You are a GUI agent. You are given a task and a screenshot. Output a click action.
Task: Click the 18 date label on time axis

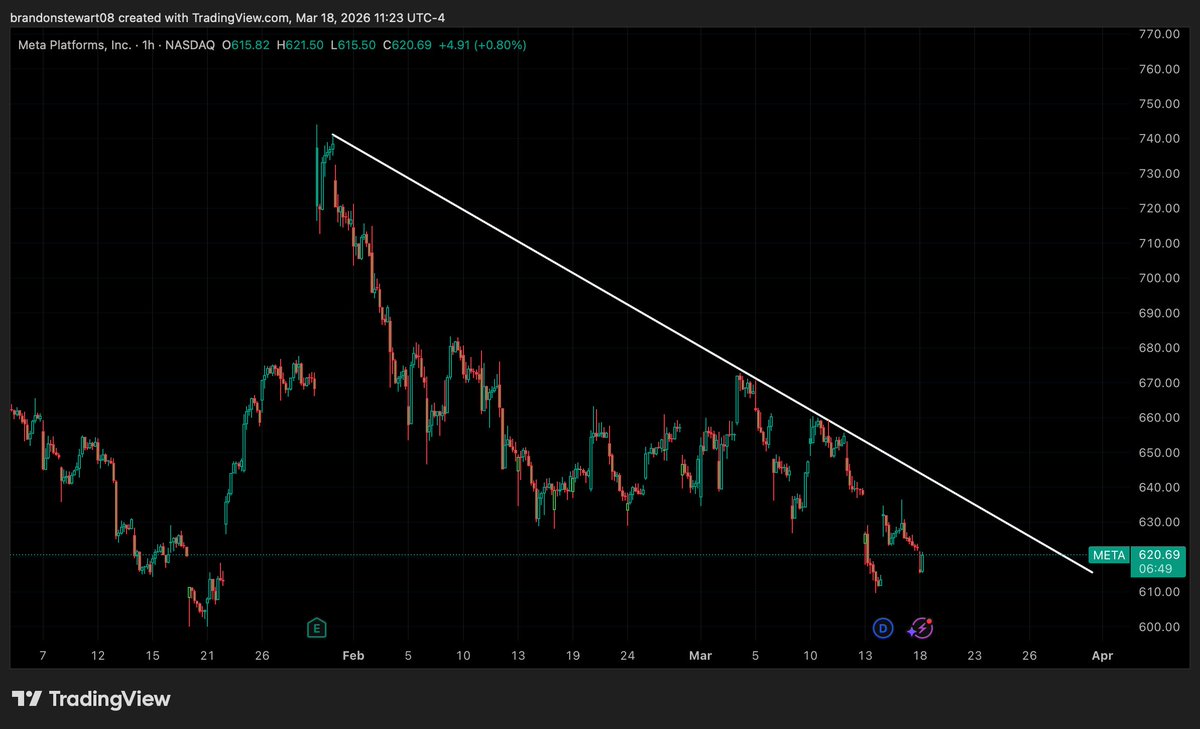[x=920, y=656]
